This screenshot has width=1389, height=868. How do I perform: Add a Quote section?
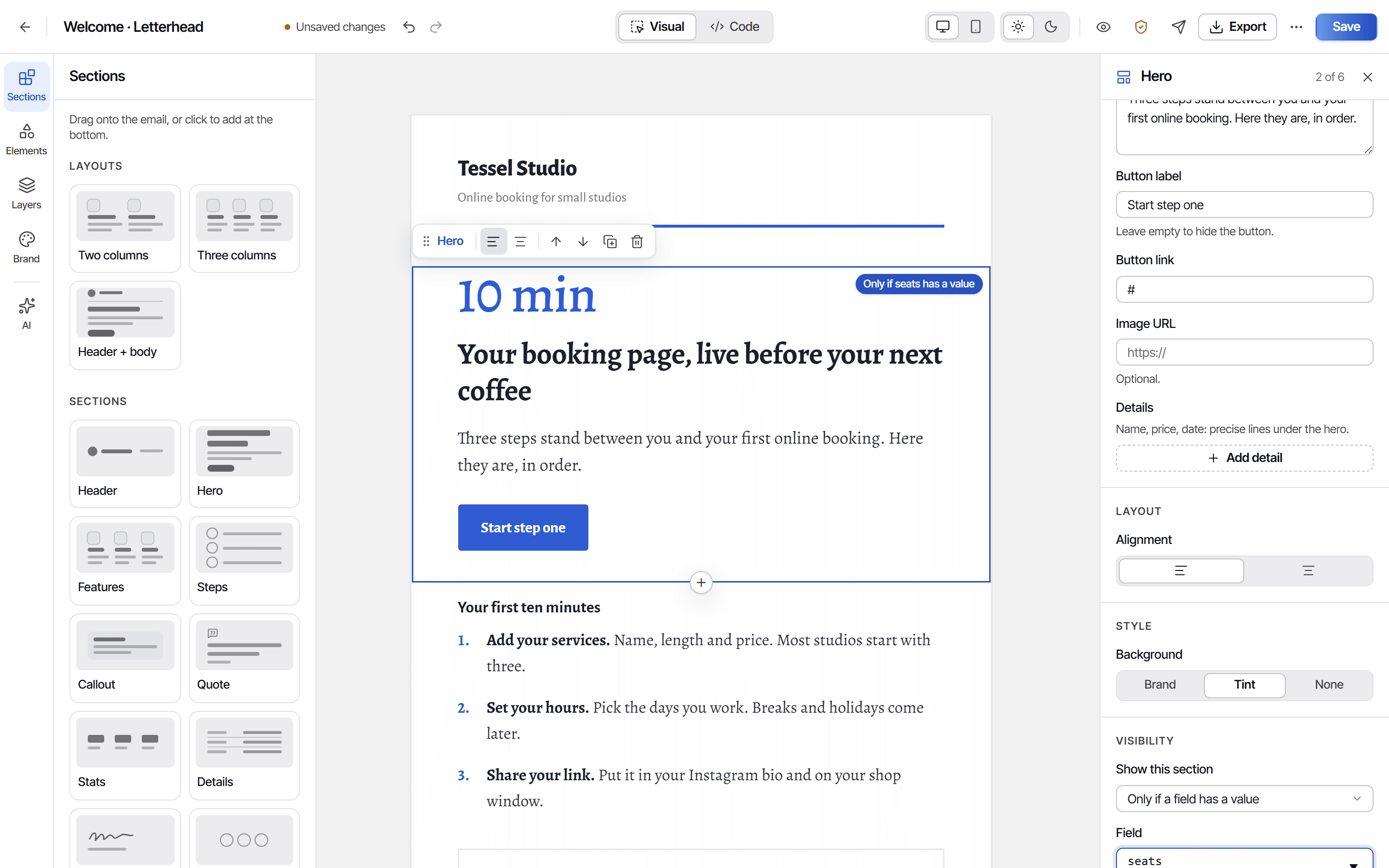245,658
